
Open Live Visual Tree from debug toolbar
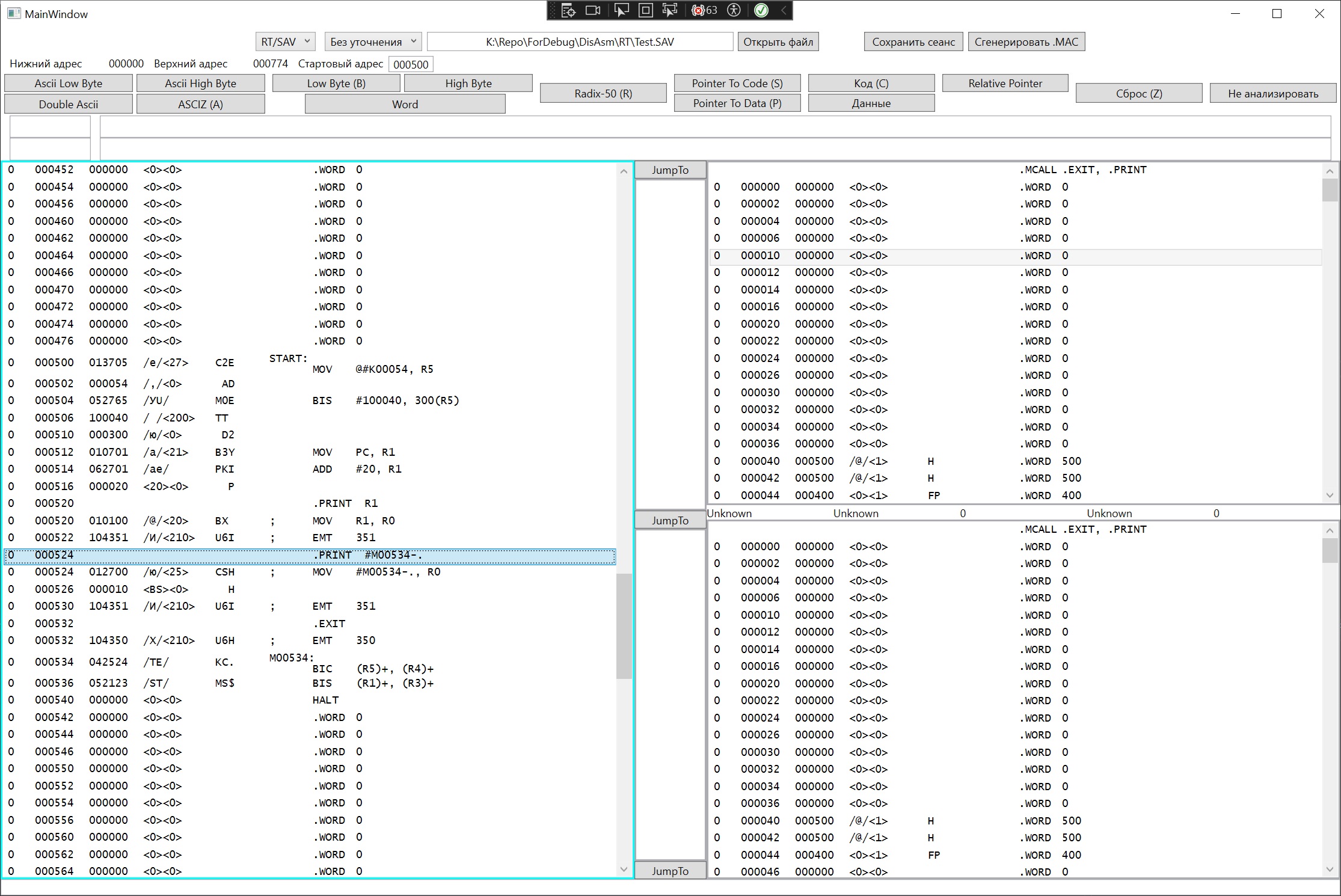568,10
